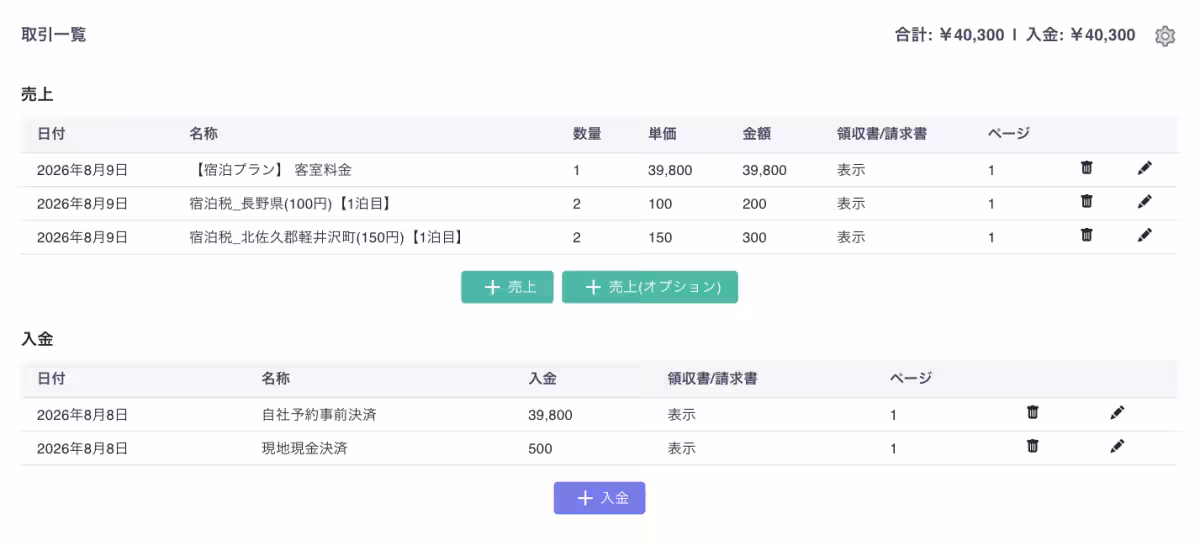This screenshot has width=1200, height=546.
Task: Delete the 客室料金 sales row
Action: tap(1086, 169)
